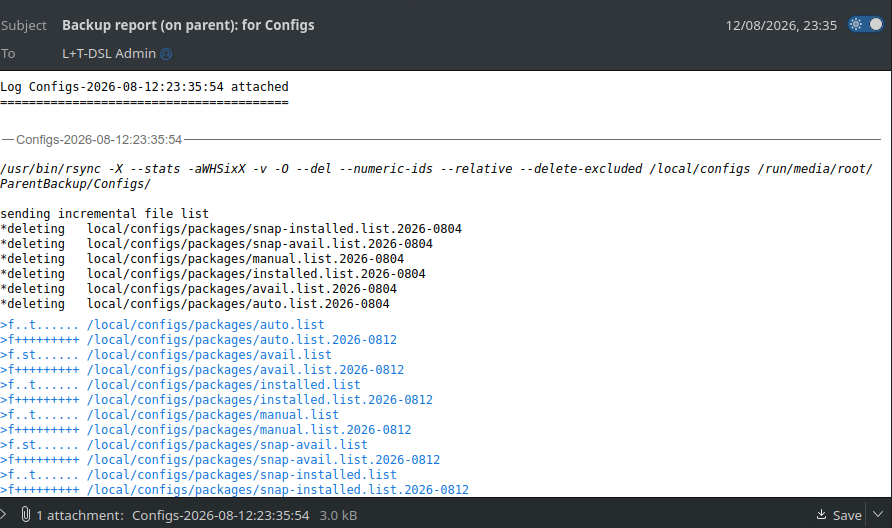Screen dimensions: 892x528
Task: Click the snap-installed.list.2026-0812 log line
Action: click(x=234, y=489)
